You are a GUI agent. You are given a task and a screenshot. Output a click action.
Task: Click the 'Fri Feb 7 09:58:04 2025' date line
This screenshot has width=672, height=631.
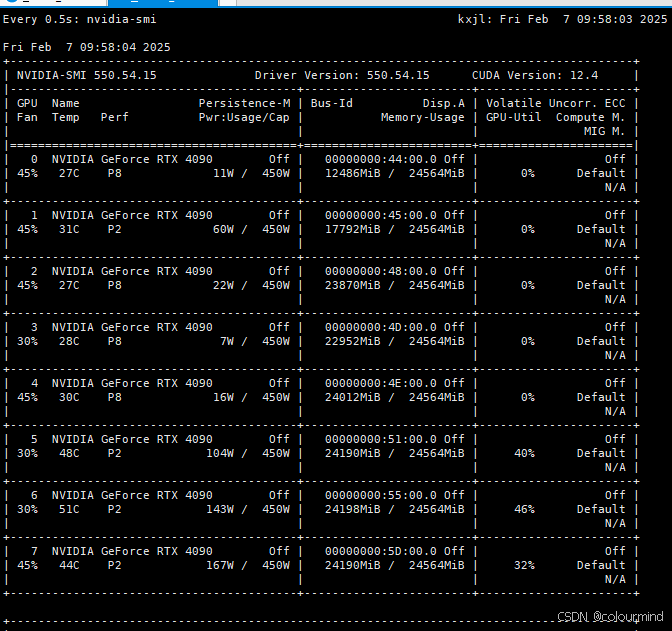(x=87, y=47)
